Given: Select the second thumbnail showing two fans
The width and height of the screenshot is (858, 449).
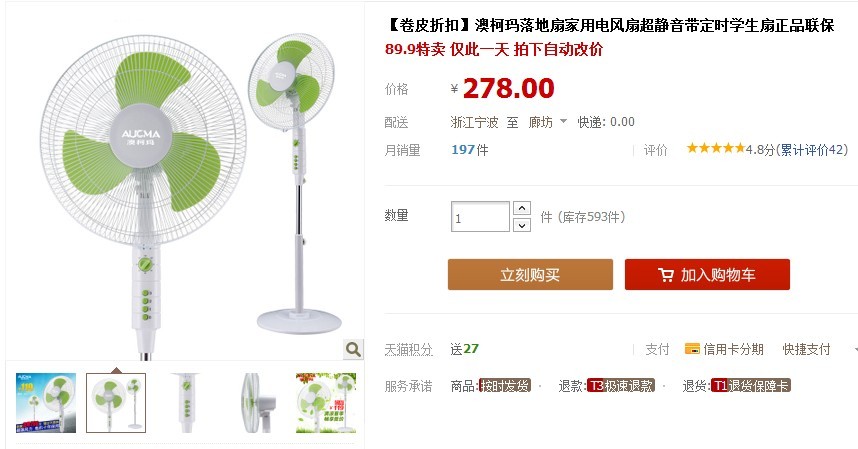Looking at the screenshot, I should point(116,403).
